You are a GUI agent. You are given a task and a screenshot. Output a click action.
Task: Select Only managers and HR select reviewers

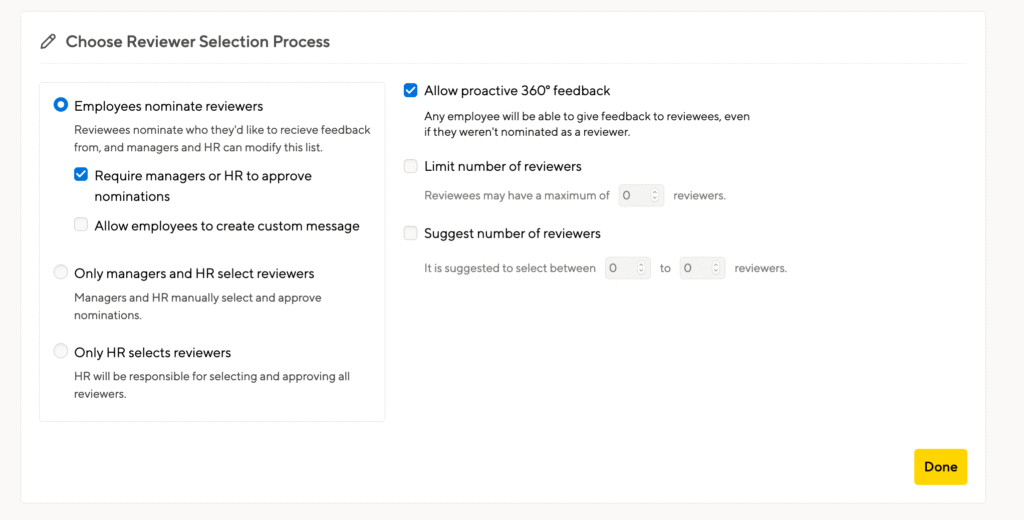(61, 272)
